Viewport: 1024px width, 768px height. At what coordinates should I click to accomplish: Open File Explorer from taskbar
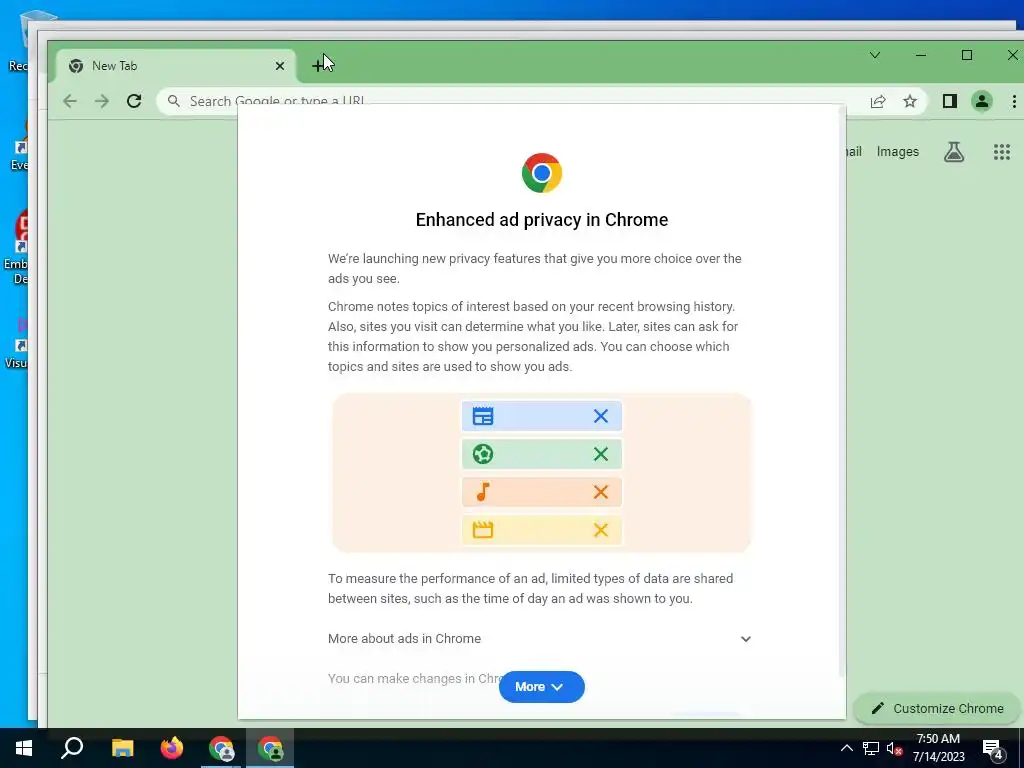[x=122, y=748]
